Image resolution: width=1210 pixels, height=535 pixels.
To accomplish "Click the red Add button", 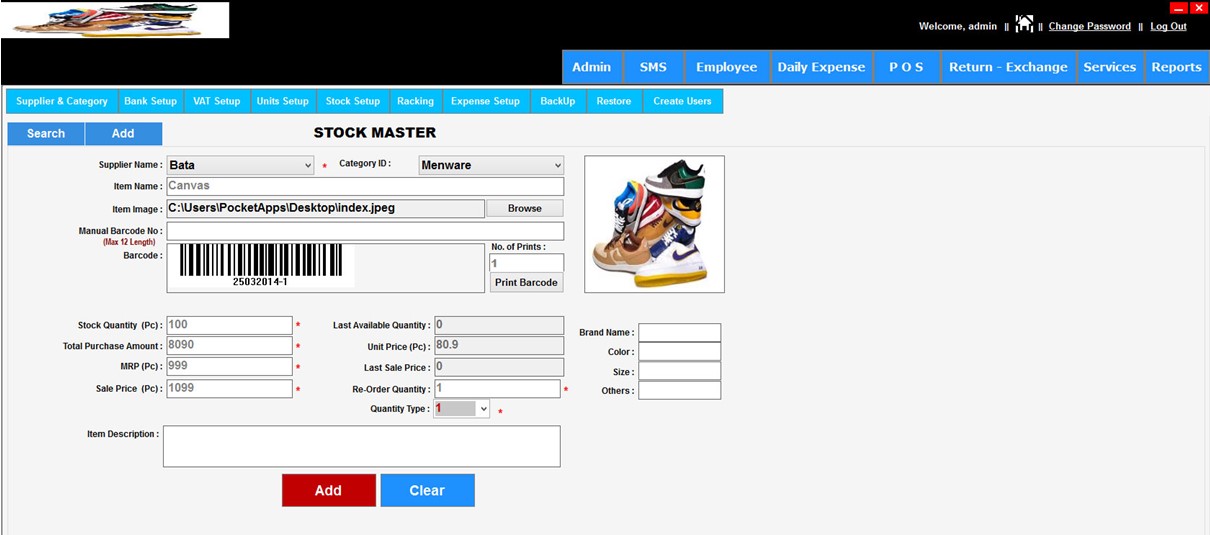I will tap(329, 490).
